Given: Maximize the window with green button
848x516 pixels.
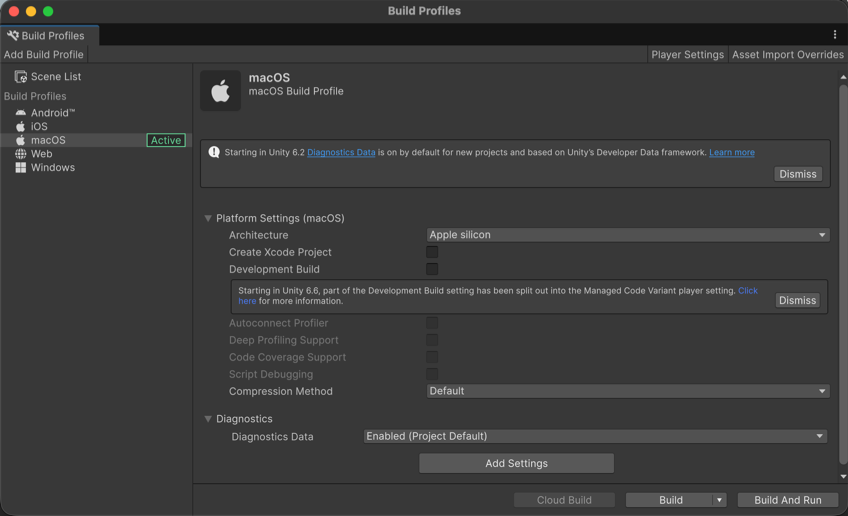Looking at the screenshot, I should tap(48, 11).
